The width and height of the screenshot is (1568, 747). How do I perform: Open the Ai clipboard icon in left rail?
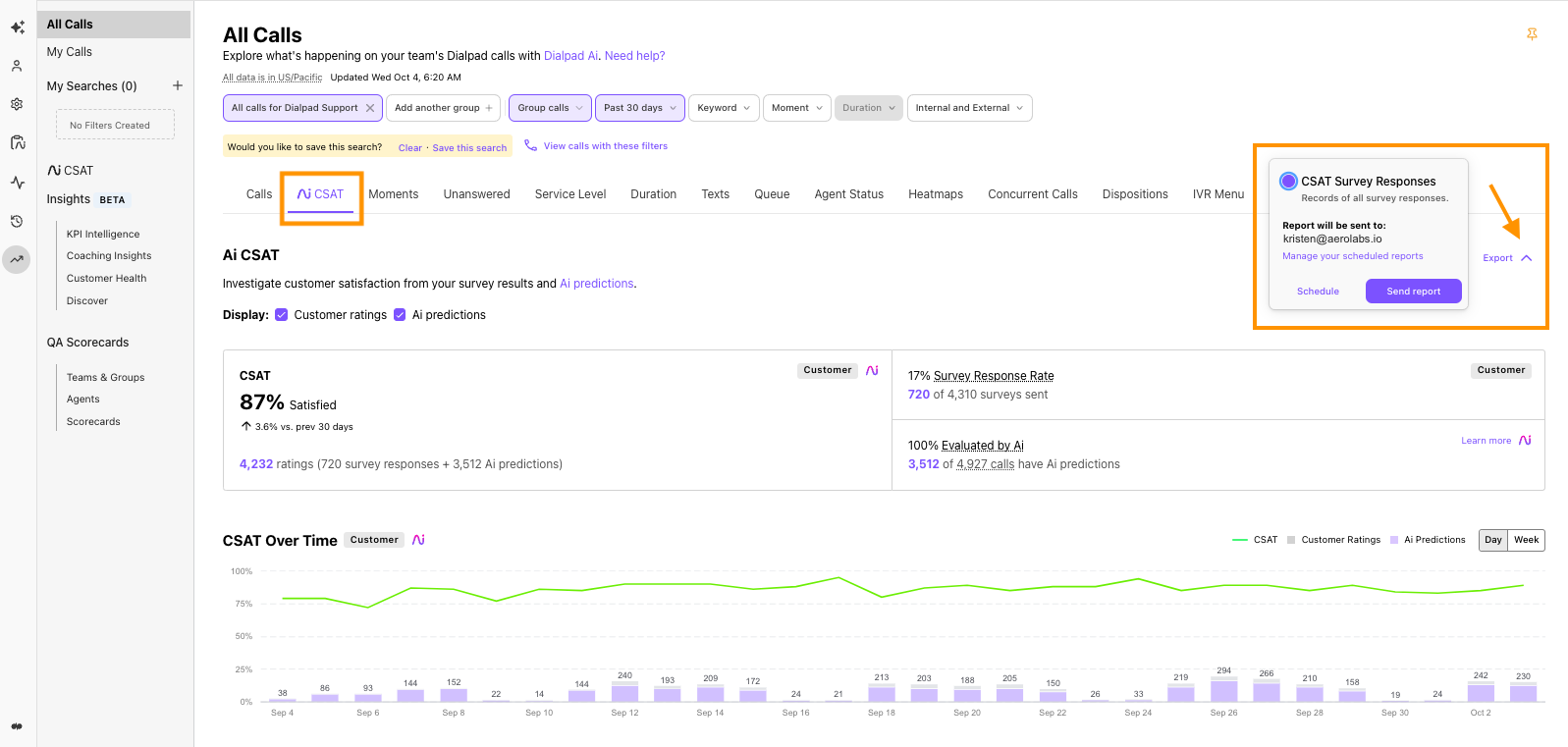pyautogui.click(x=18, y=142)
